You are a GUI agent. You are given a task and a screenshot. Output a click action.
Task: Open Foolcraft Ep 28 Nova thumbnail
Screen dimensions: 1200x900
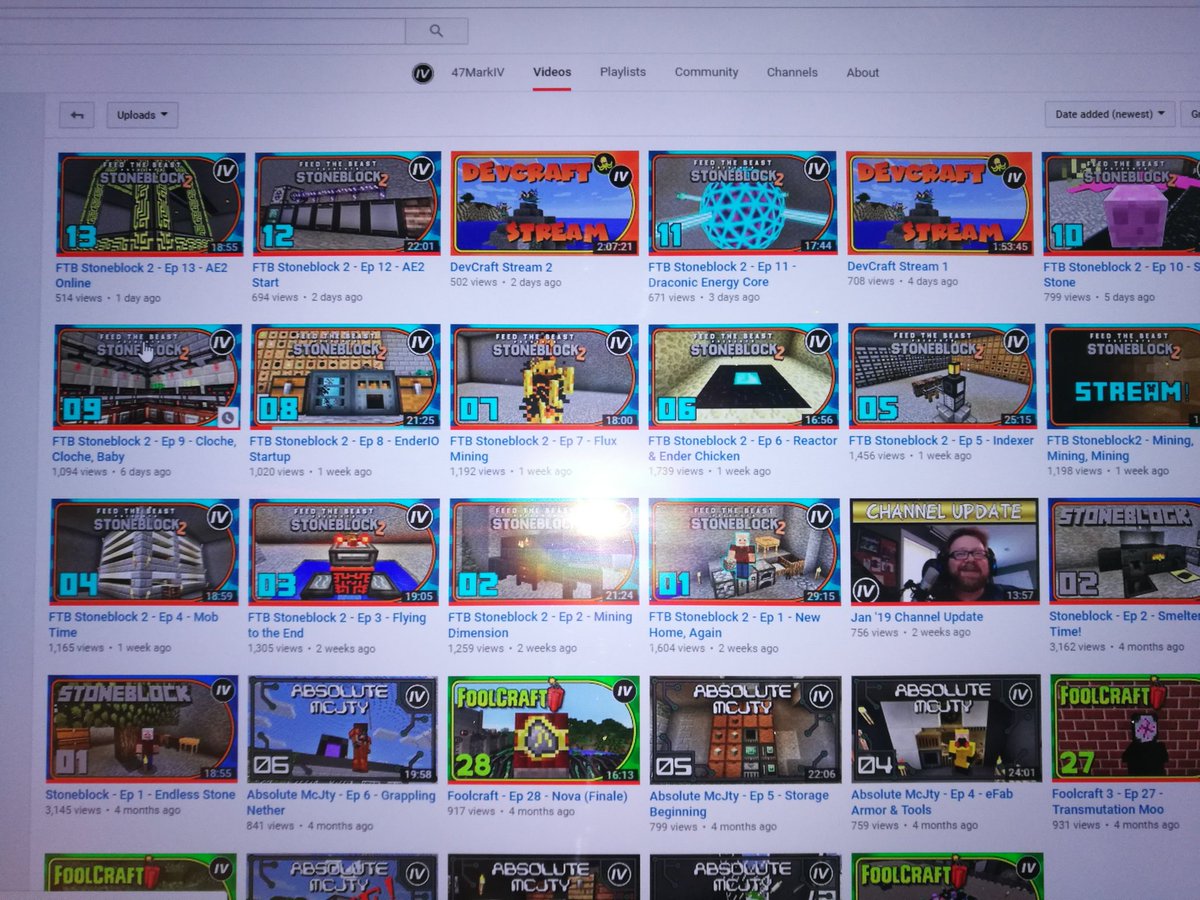point(543,730)
